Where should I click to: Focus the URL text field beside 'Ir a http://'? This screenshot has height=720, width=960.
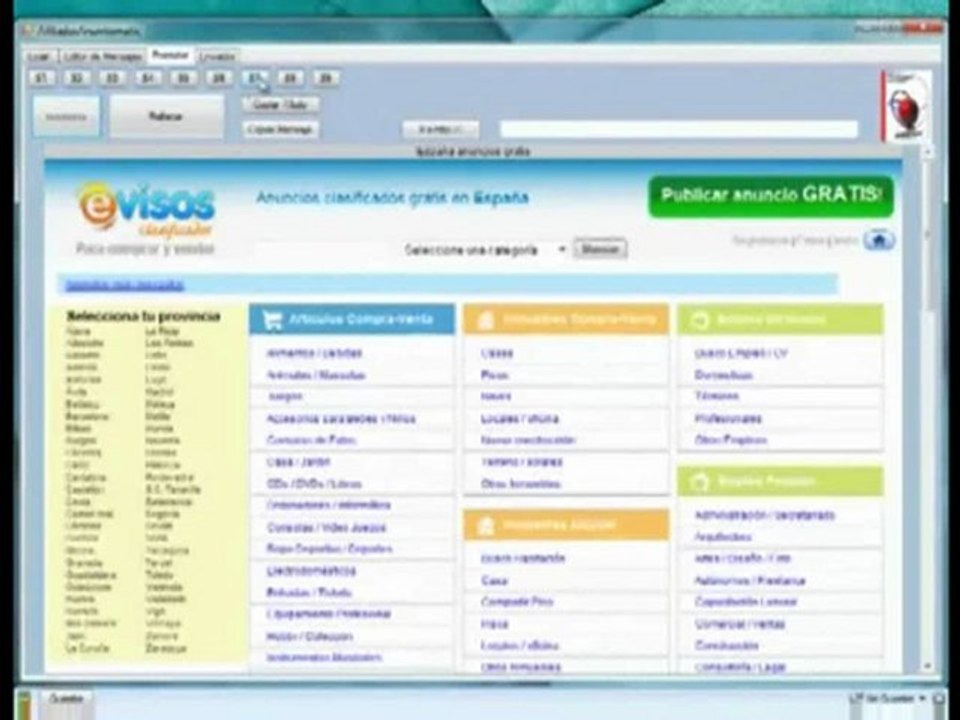(x=678, y=129)
